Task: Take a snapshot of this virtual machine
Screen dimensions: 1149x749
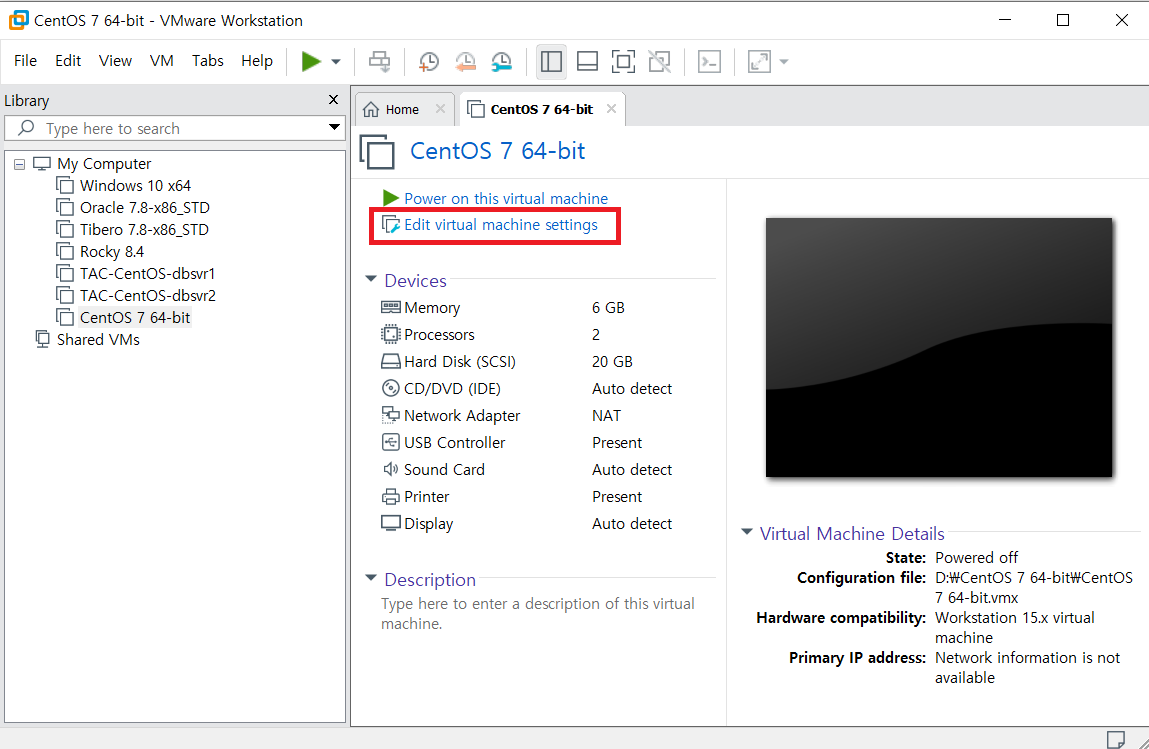Action: pos(428,62)
